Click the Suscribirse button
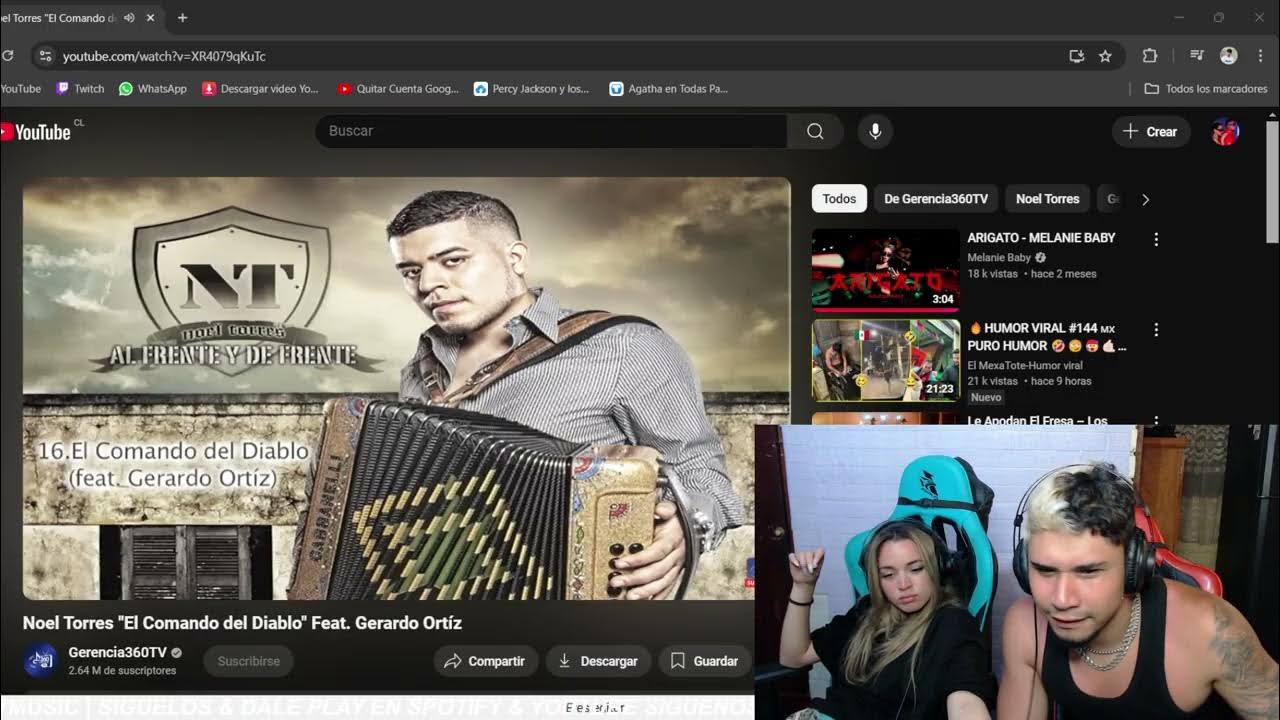1280x720 pixels. tap(249, 661)
